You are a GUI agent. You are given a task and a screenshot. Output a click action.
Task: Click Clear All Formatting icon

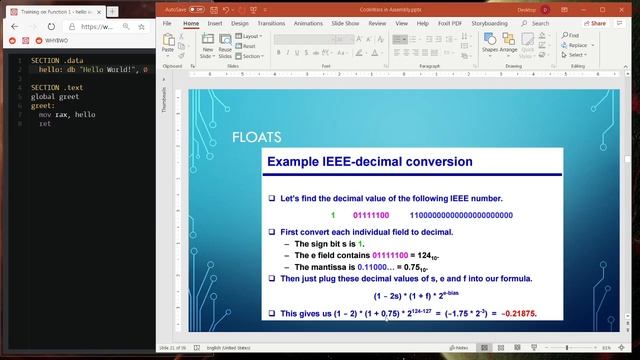point(380,39)
